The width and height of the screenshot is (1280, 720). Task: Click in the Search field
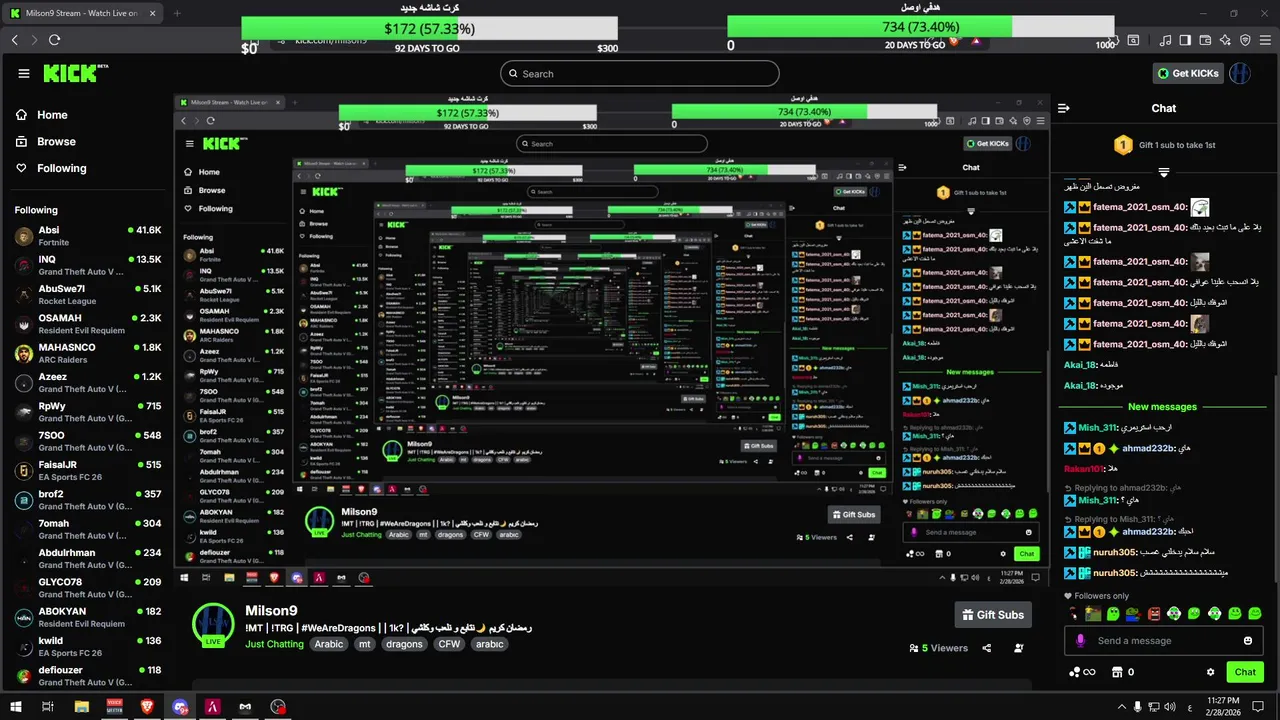640,73
